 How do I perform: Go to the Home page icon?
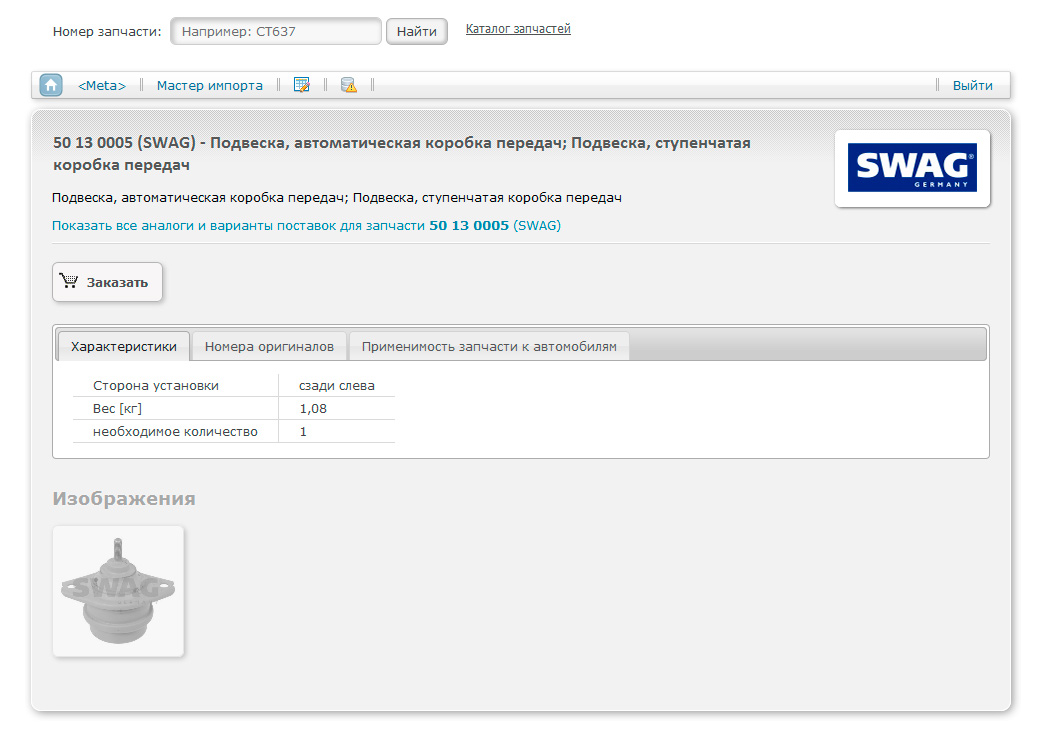[51, 86]
